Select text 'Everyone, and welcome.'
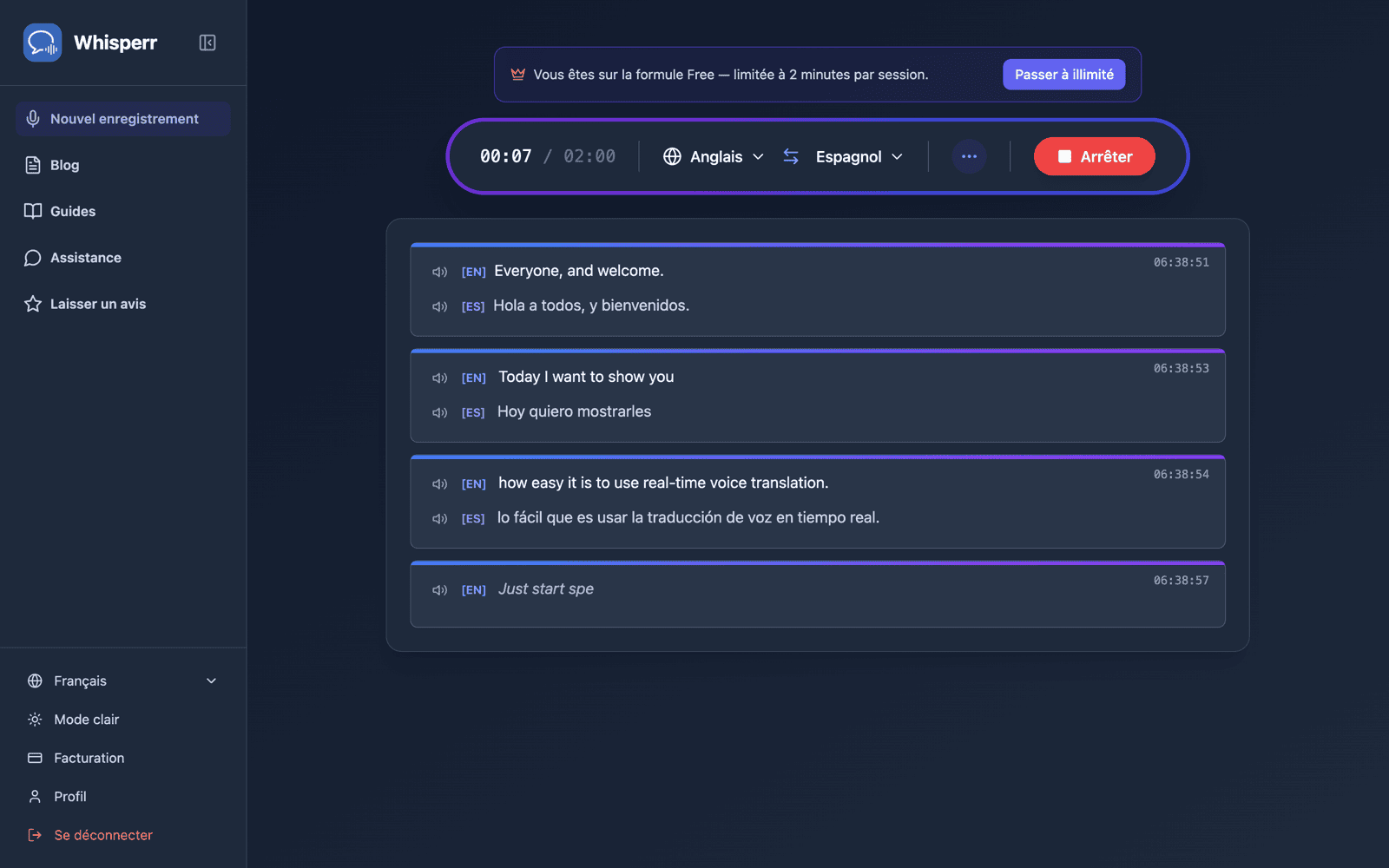The height and width of the screenshot is (868, 1389). point(579,271)
